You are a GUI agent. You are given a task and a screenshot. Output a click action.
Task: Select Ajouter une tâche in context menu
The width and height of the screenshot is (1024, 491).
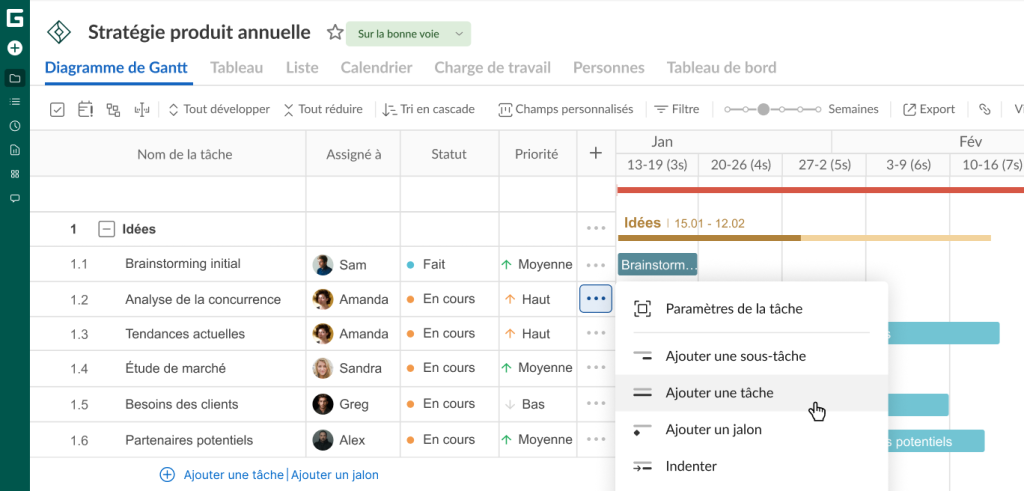pyautogui.click(x=752, y=393)
